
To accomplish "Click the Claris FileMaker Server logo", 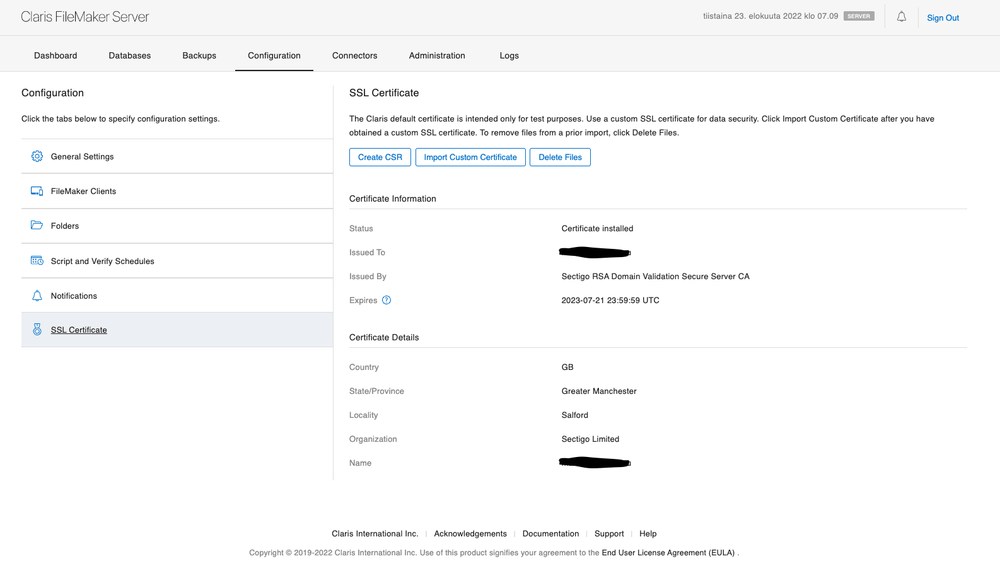I will tap(85, 17).
